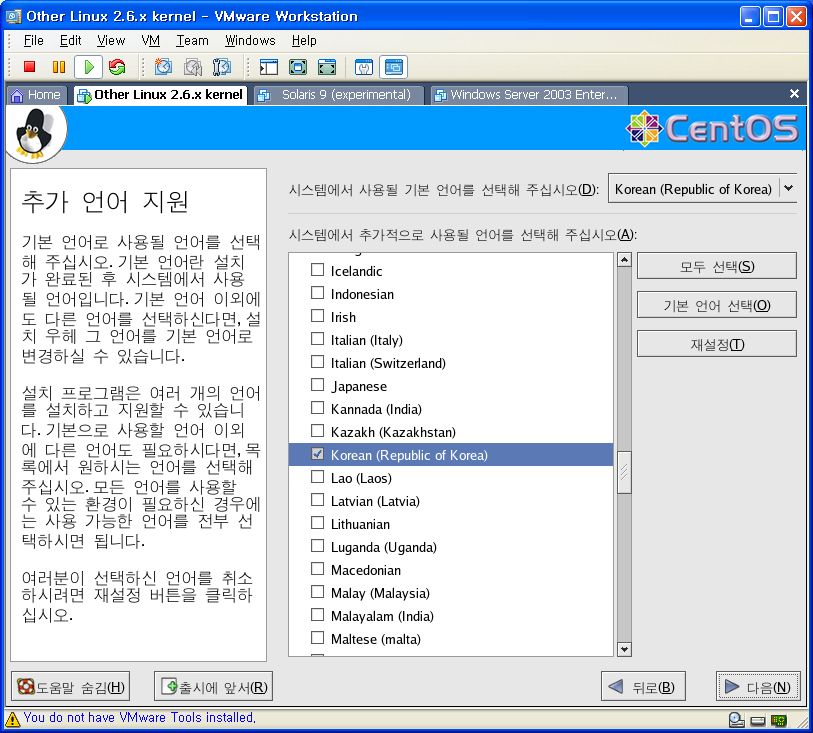Click the red Power Off toolbar icon
The width and height of the screenshot is (813, 733).
pos(29,67)
